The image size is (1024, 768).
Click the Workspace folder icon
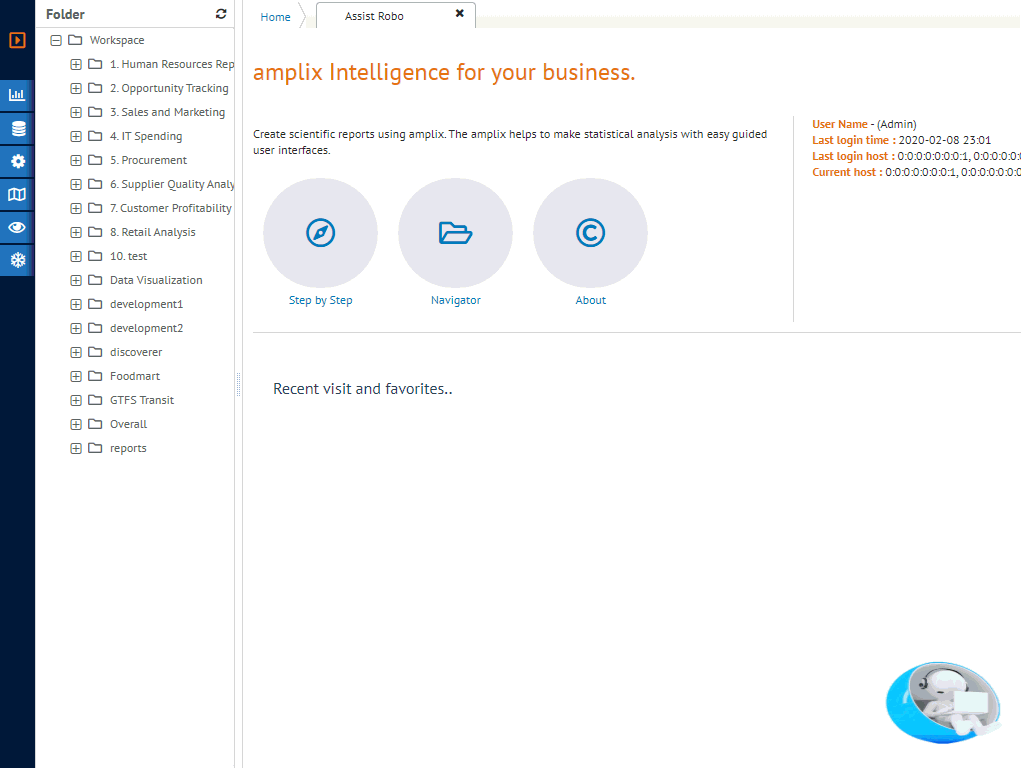pos(75,40)
